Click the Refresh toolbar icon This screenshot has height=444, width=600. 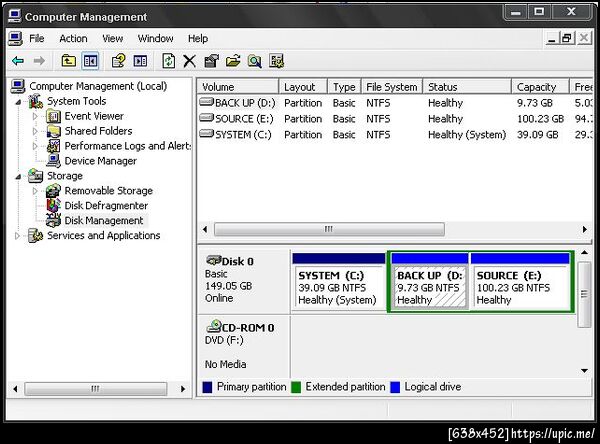(169, 61)
